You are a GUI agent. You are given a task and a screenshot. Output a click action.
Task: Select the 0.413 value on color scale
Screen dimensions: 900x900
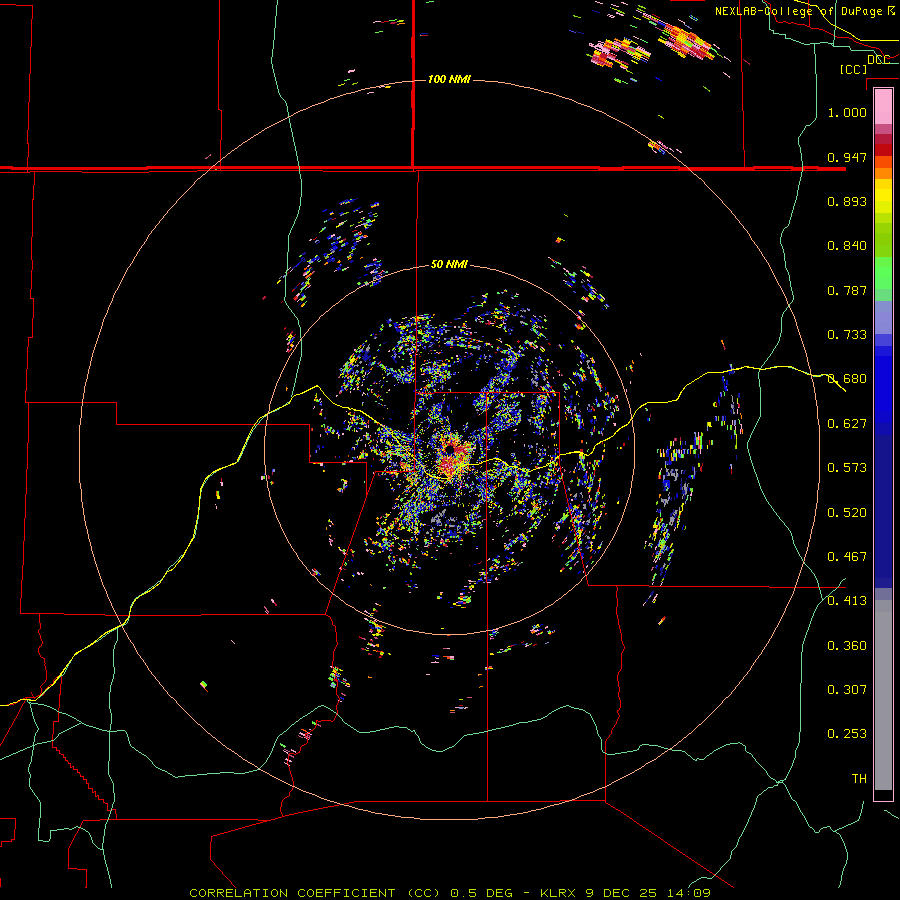click(847, 601)
